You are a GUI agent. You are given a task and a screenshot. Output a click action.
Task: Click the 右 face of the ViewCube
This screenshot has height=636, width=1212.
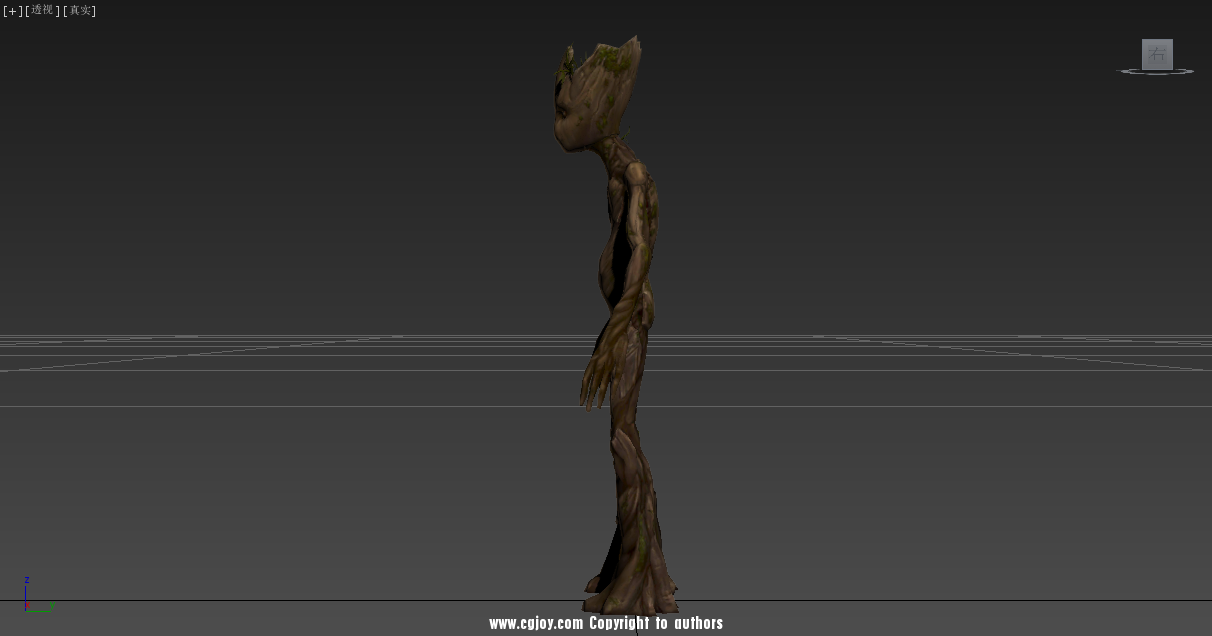point(1157,54)
